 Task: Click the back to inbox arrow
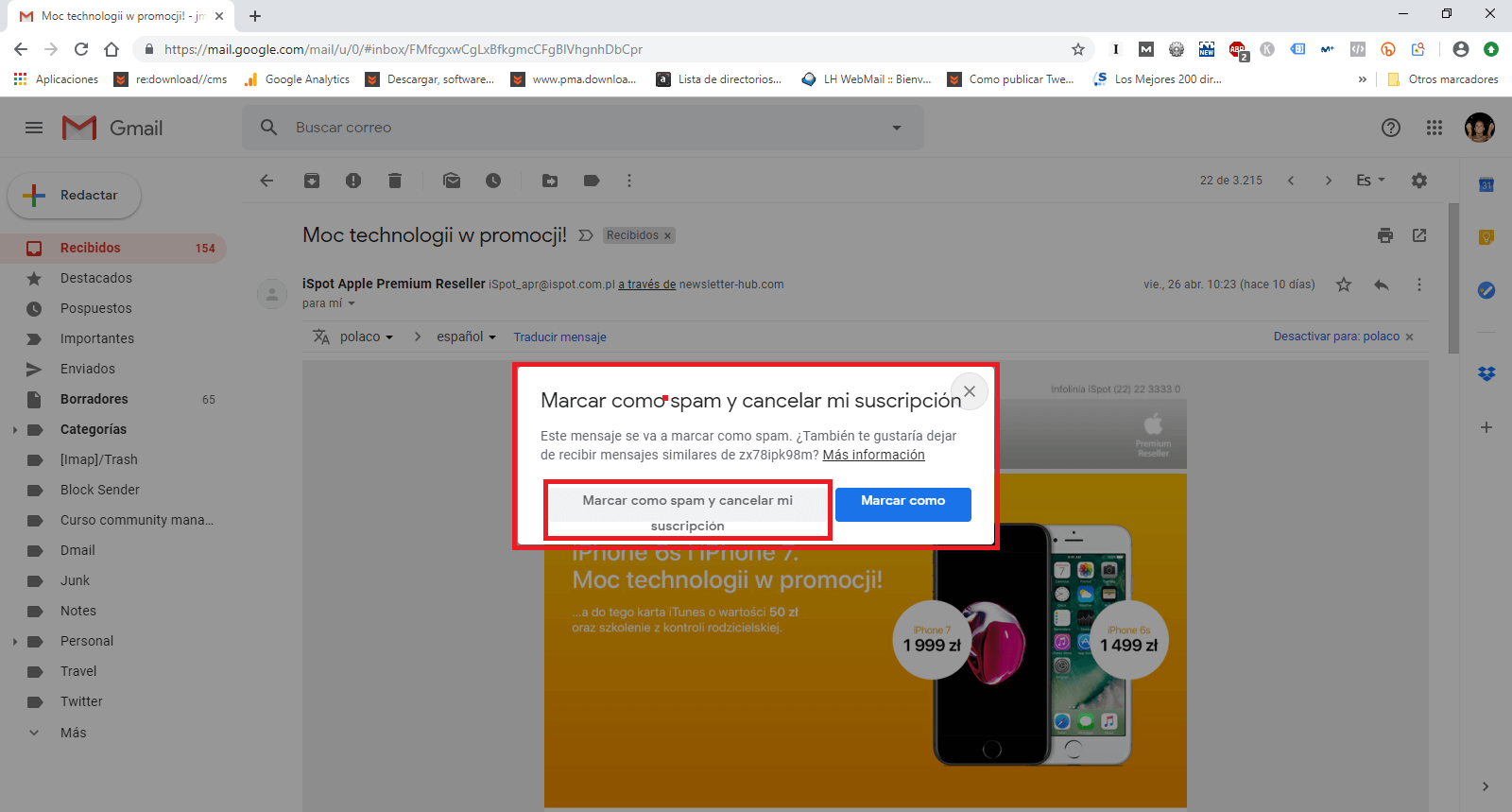(x=266, y=181)
